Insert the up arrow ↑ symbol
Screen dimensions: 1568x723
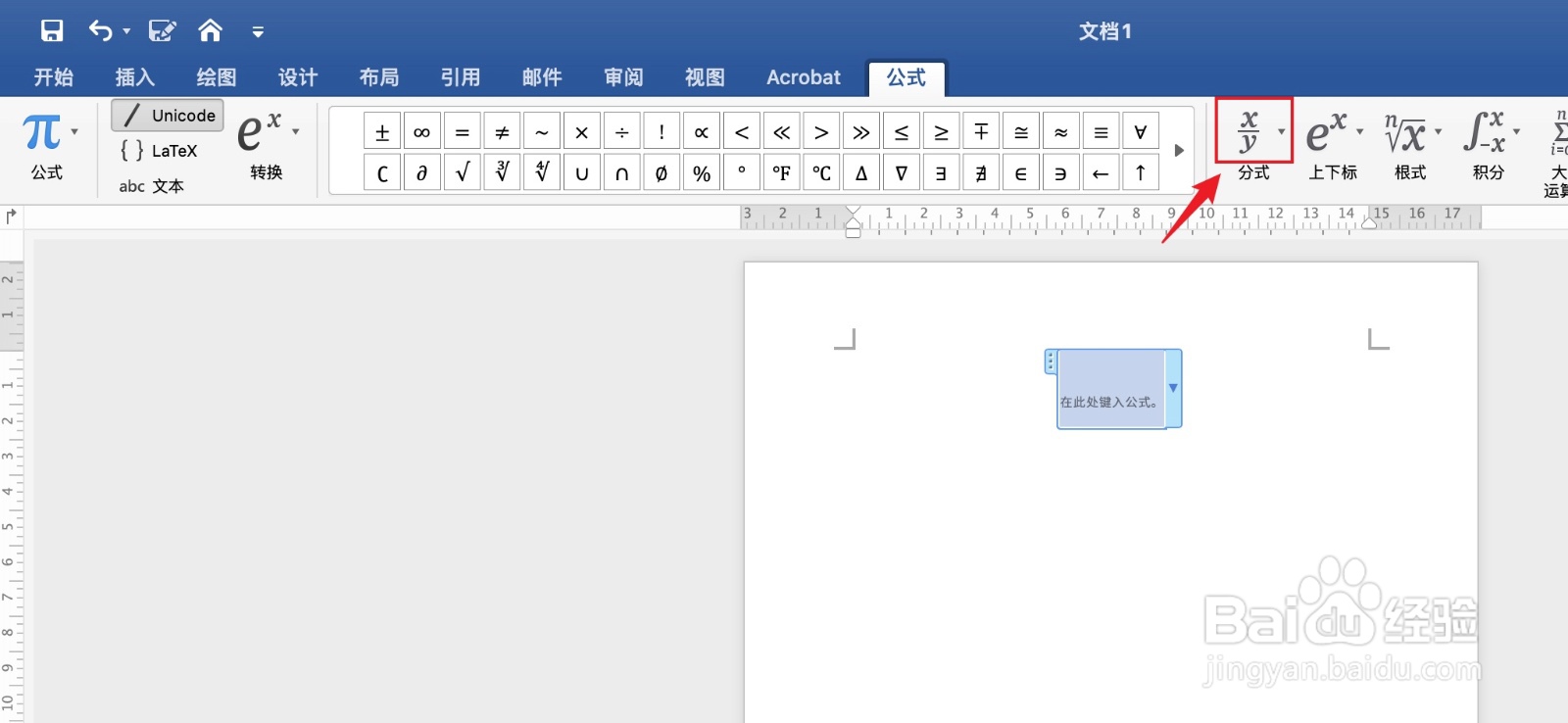pos(1141,172)
